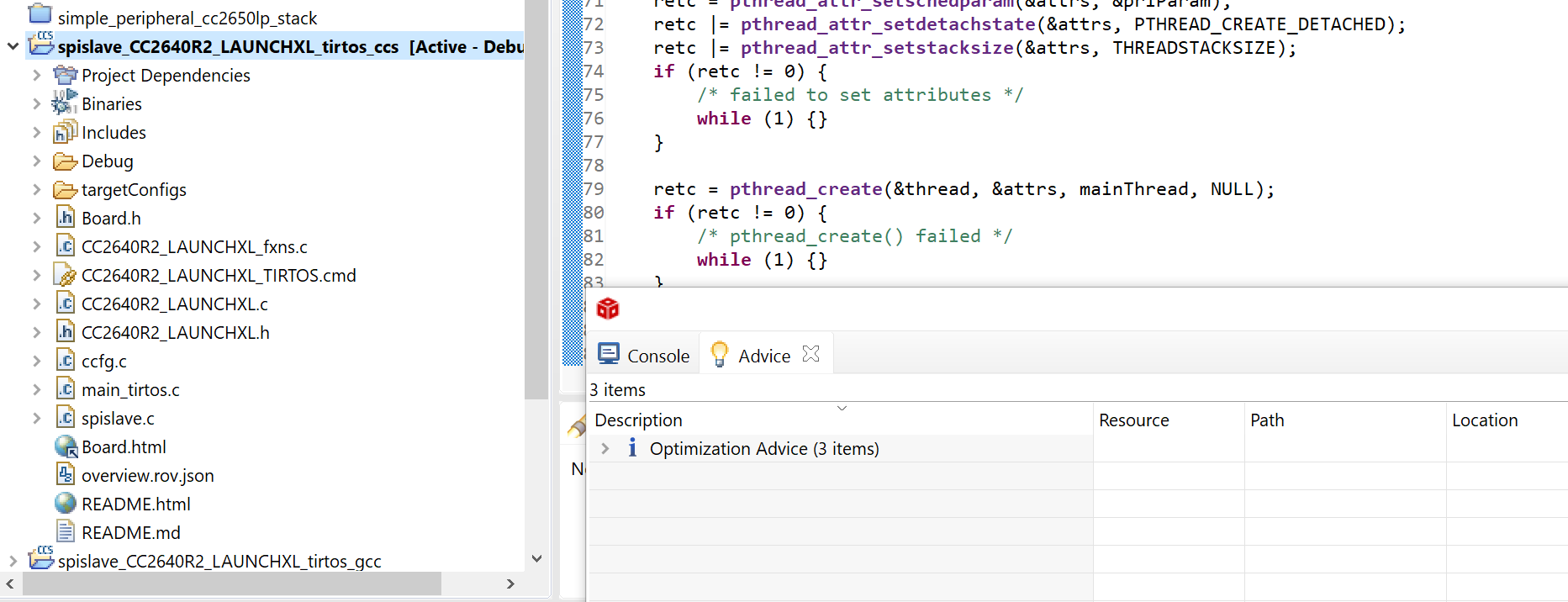Click the Optimization Advice info icon
This screenshot has width=1568, height=602.
click(x=632, y=447)
